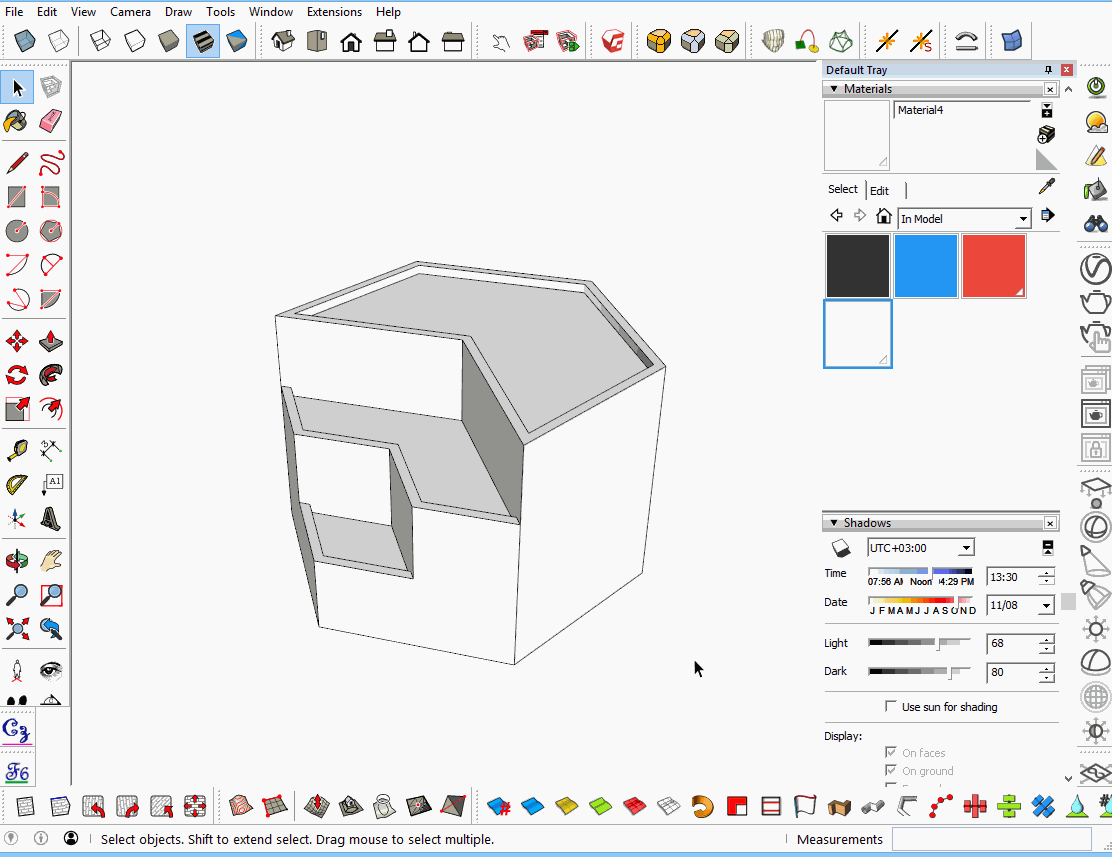The width and height of the screenshot is (1112, 857).
Task: Enable Use sun for shading
Action: 890,707
